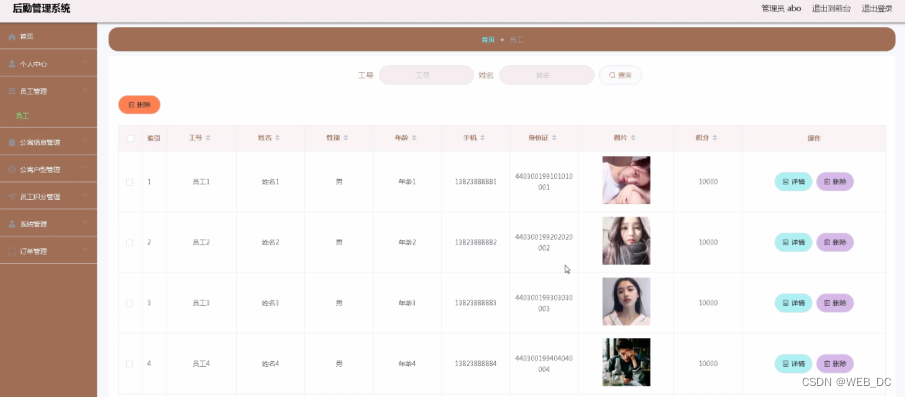Image resolution: width=906 pixels, height=397 pixels.
Task: Click the orange 删除 batch delete button
Action: [139, 105]
